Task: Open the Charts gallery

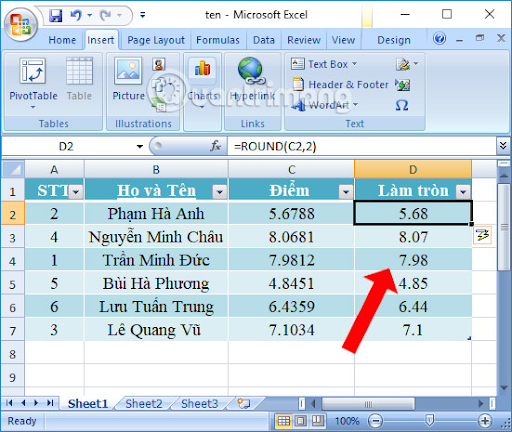Action: (x=202, y=83)
